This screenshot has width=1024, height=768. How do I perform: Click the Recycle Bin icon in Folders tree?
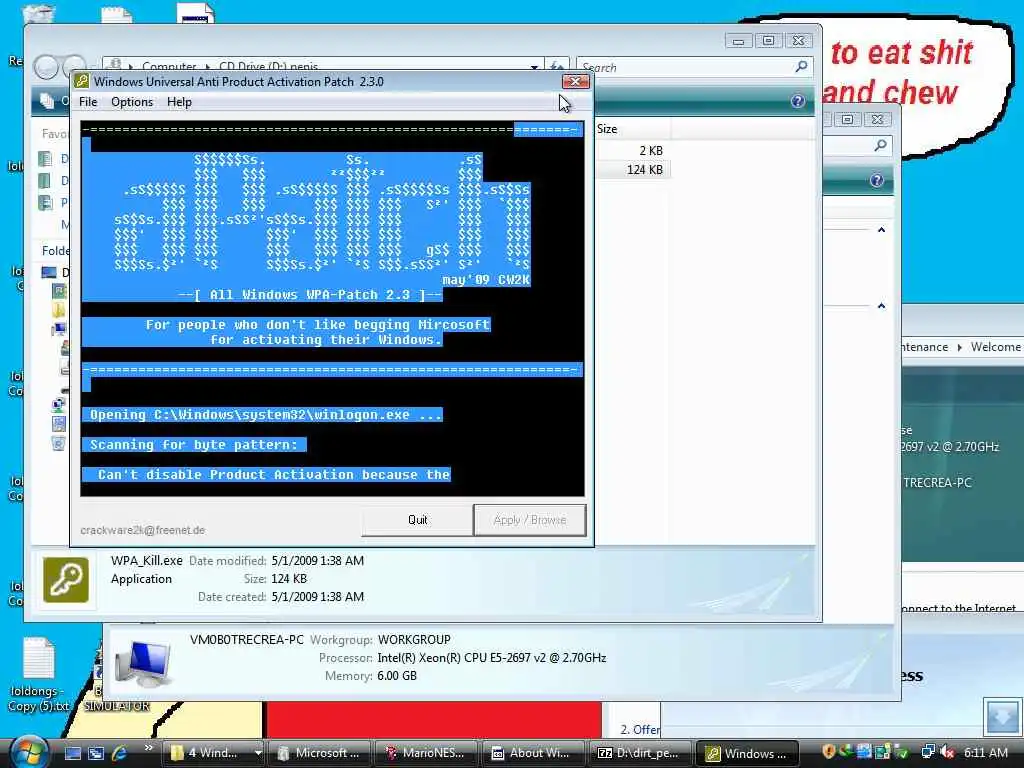coord(58,444)
